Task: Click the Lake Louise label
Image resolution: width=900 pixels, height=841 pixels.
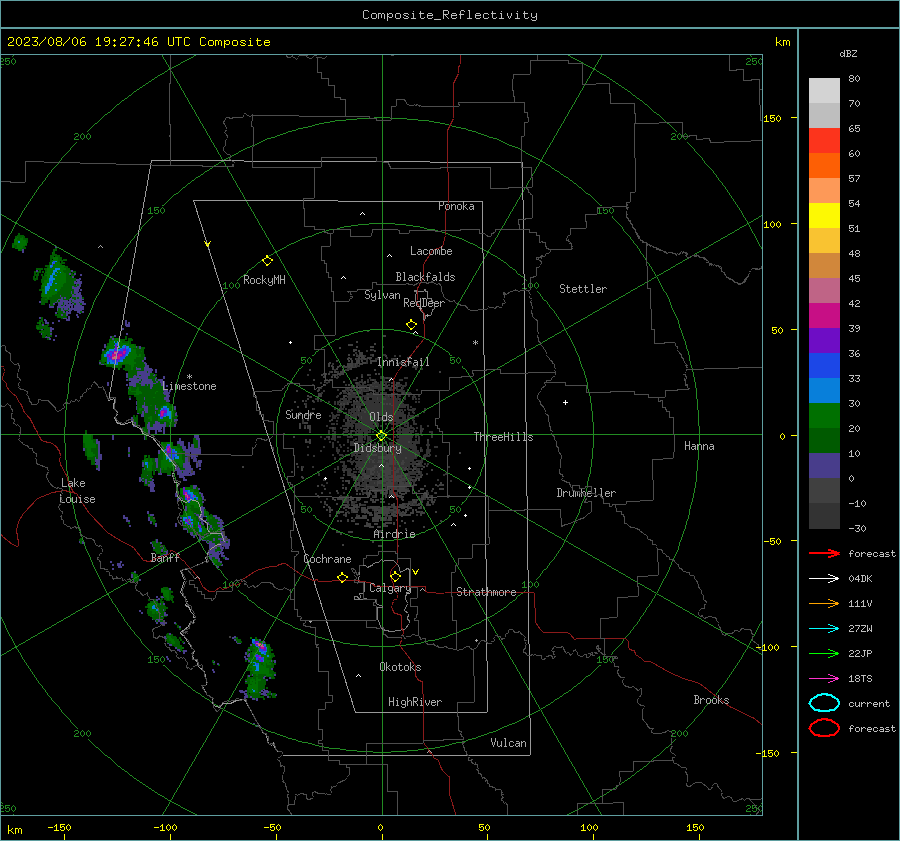Action: coord(77,491)
